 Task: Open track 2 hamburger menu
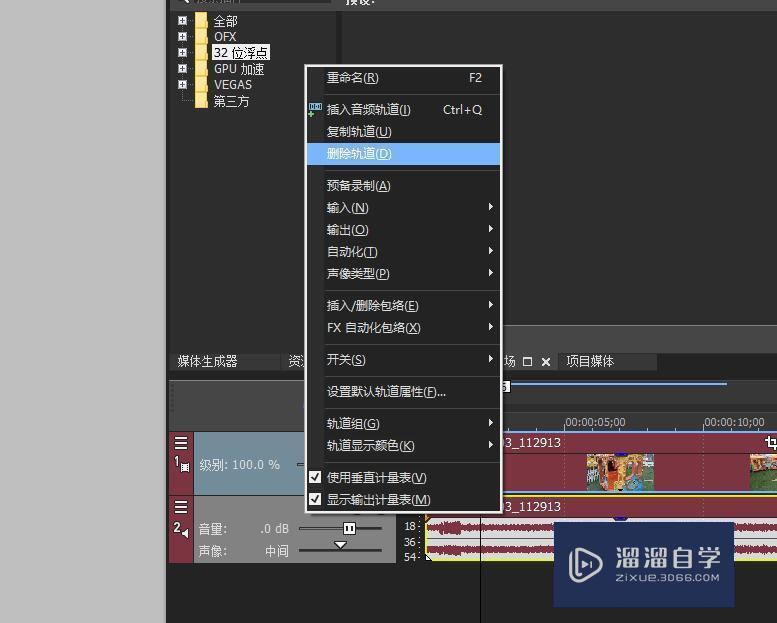pos(181,507)
